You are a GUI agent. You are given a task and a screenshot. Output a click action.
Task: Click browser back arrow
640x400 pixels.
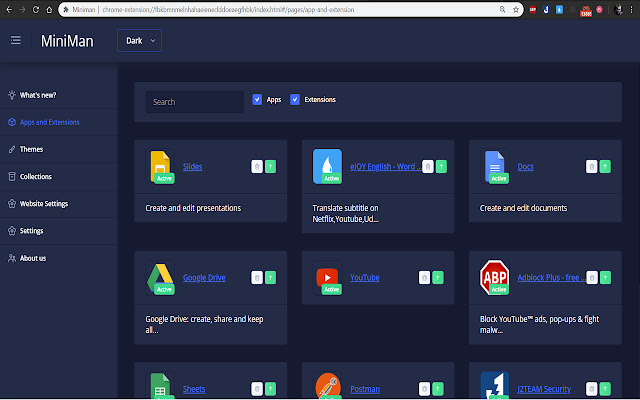tap(9, 9)
